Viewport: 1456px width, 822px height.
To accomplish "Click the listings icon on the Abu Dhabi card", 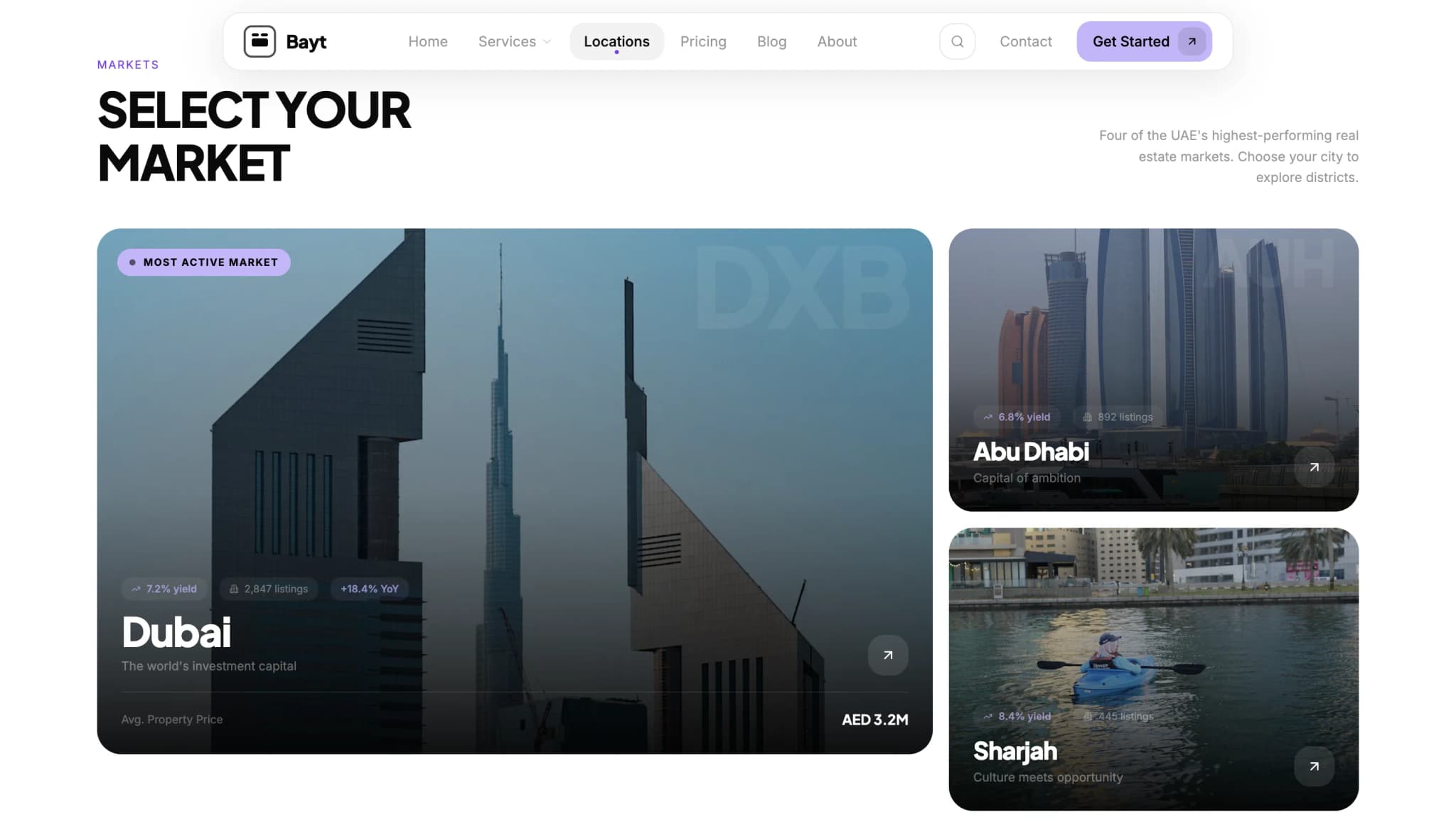I will (1088, 417).
